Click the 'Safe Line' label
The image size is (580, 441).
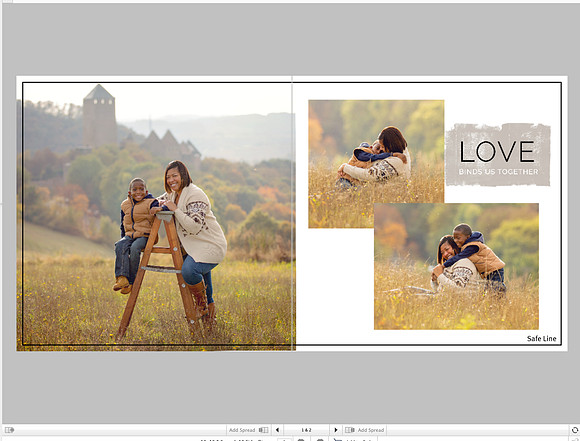542,339
